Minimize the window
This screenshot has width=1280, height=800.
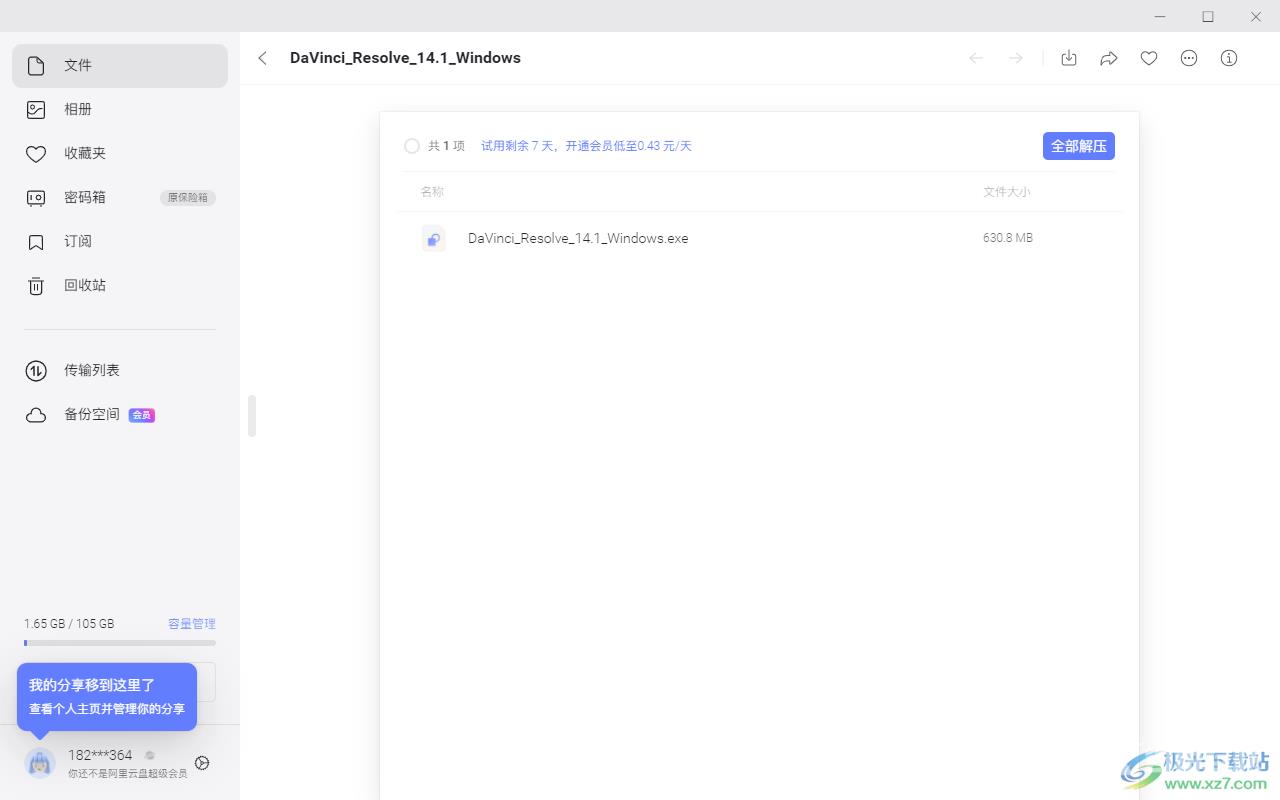click(x=1160, y=16)
